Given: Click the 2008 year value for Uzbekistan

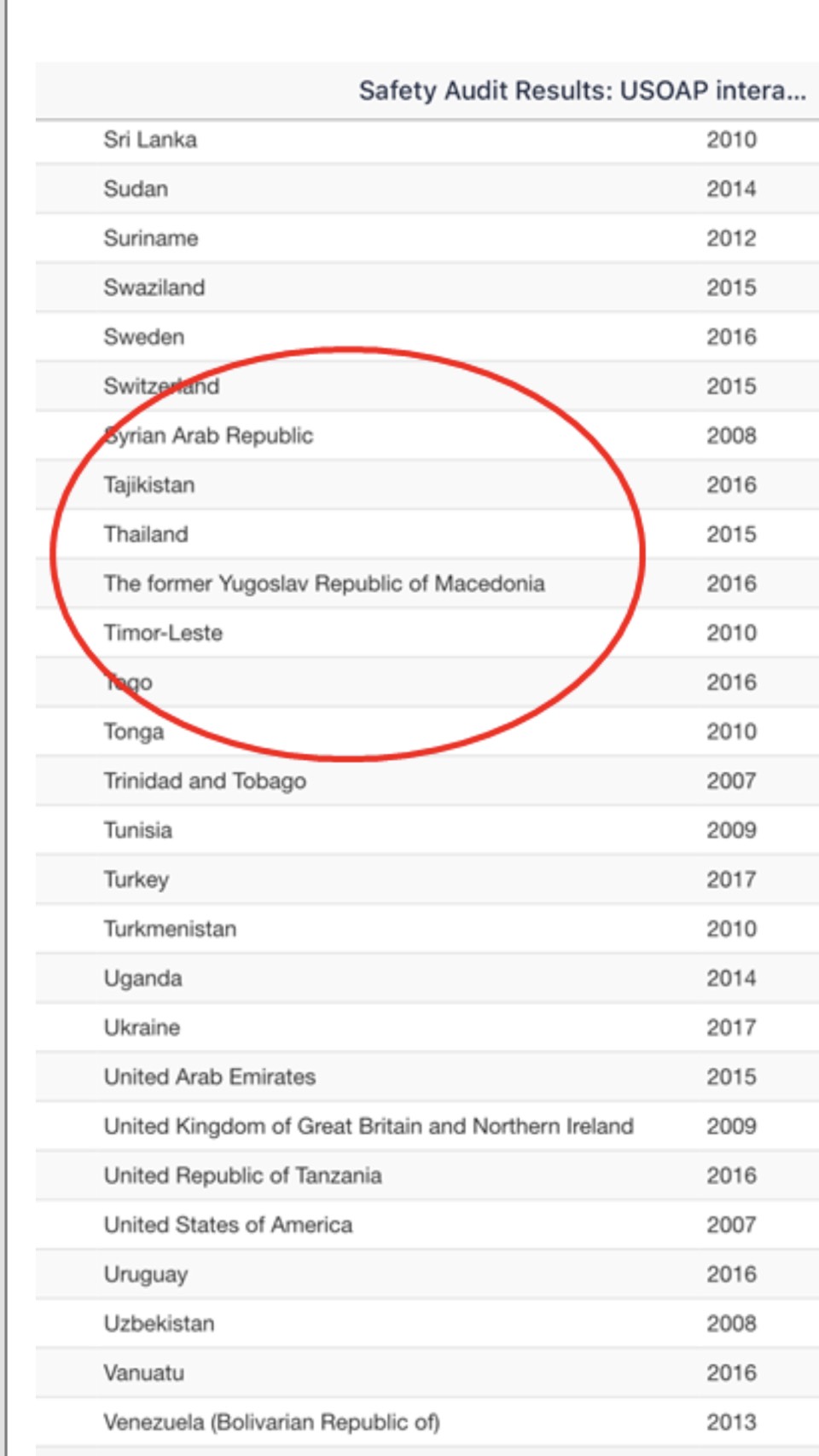Looking at the screenshot, I should (x=731, y=1323).
